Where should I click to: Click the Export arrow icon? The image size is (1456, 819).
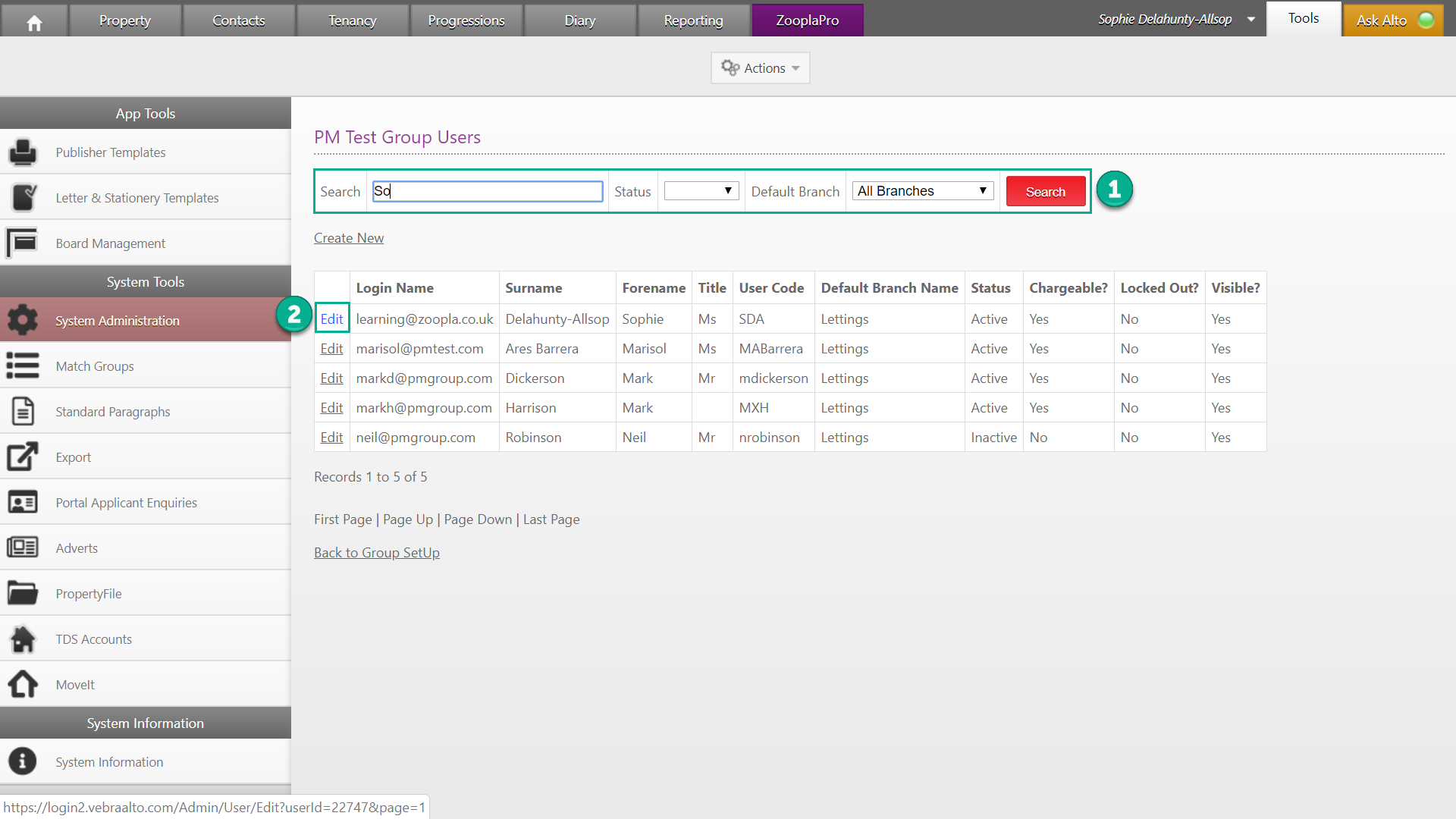[x=23, y=457]
